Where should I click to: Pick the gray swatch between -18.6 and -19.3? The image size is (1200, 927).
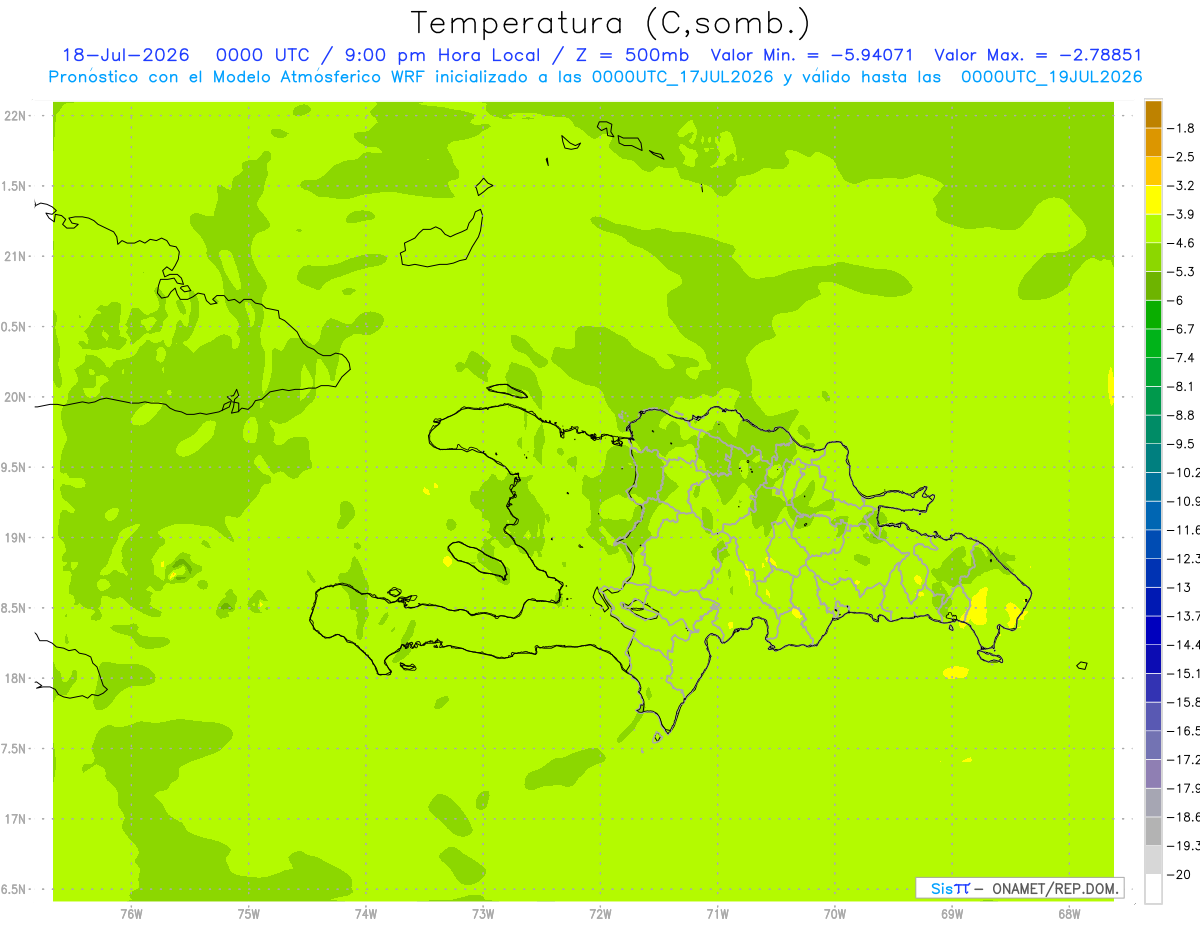point(1153,831)
